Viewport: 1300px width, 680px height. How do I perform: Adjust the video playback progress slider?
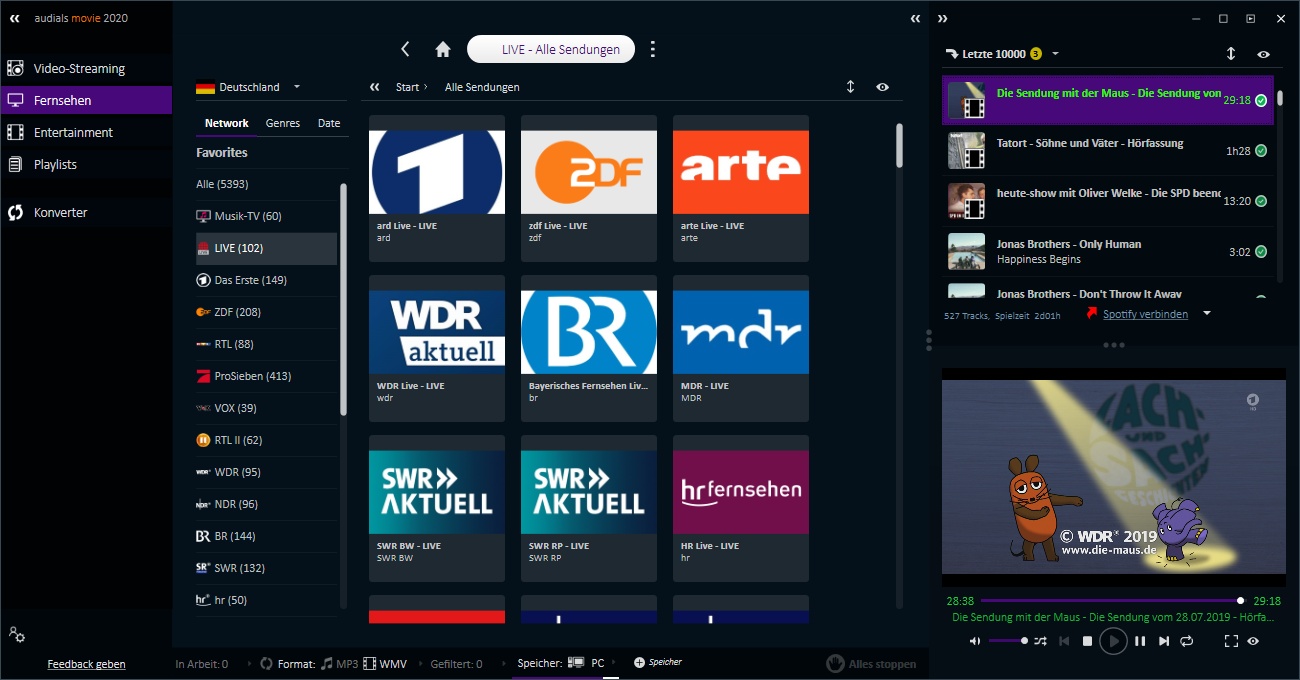coord(1110,601)
